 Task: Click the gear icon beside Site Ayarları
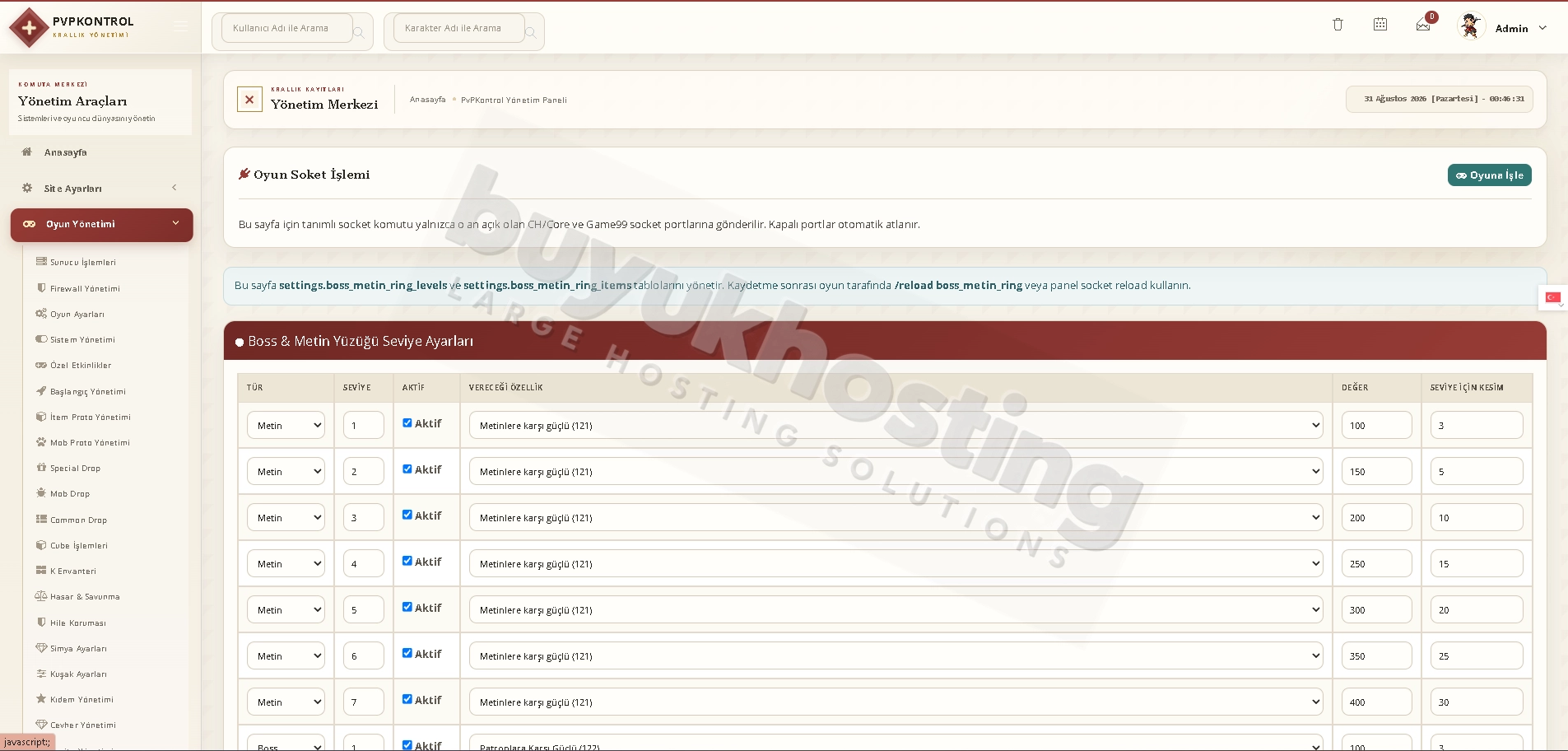(x=27, y=188)
